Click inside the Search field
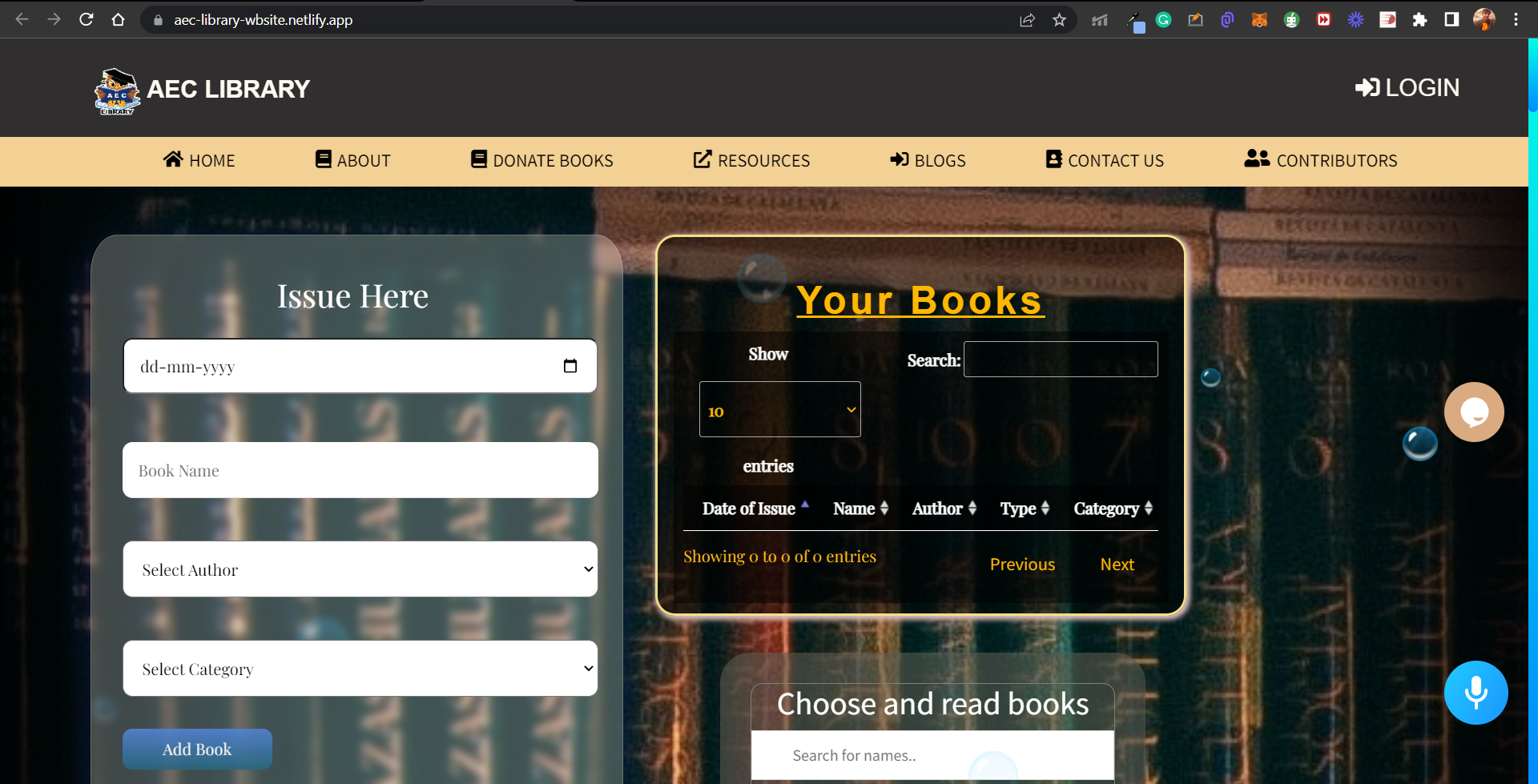The image size is (1538, 784). 1061,359
